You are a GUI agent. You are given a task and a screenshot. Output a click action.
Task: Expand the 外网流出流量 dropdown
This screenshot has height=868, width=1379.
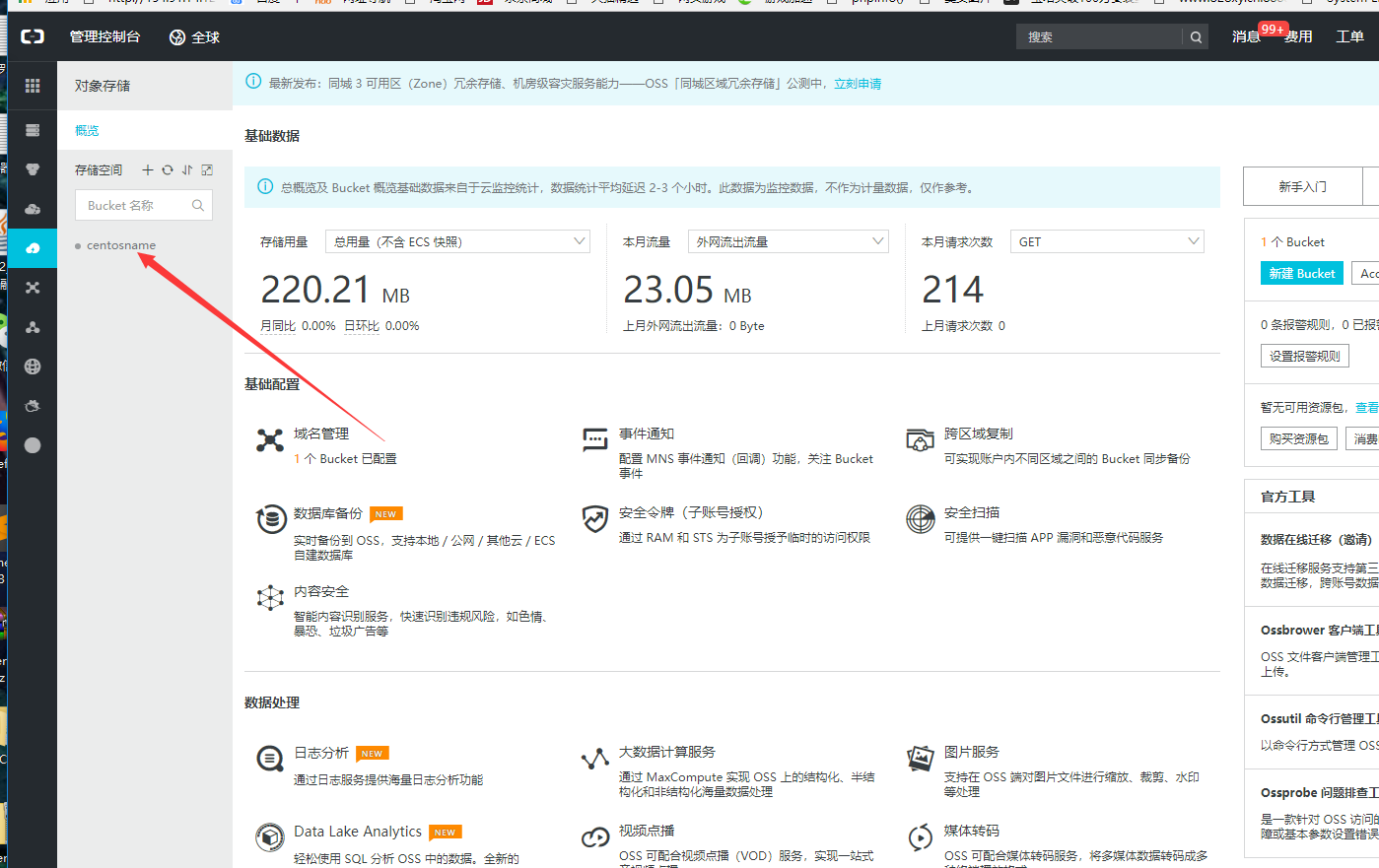tap(789, 241)
